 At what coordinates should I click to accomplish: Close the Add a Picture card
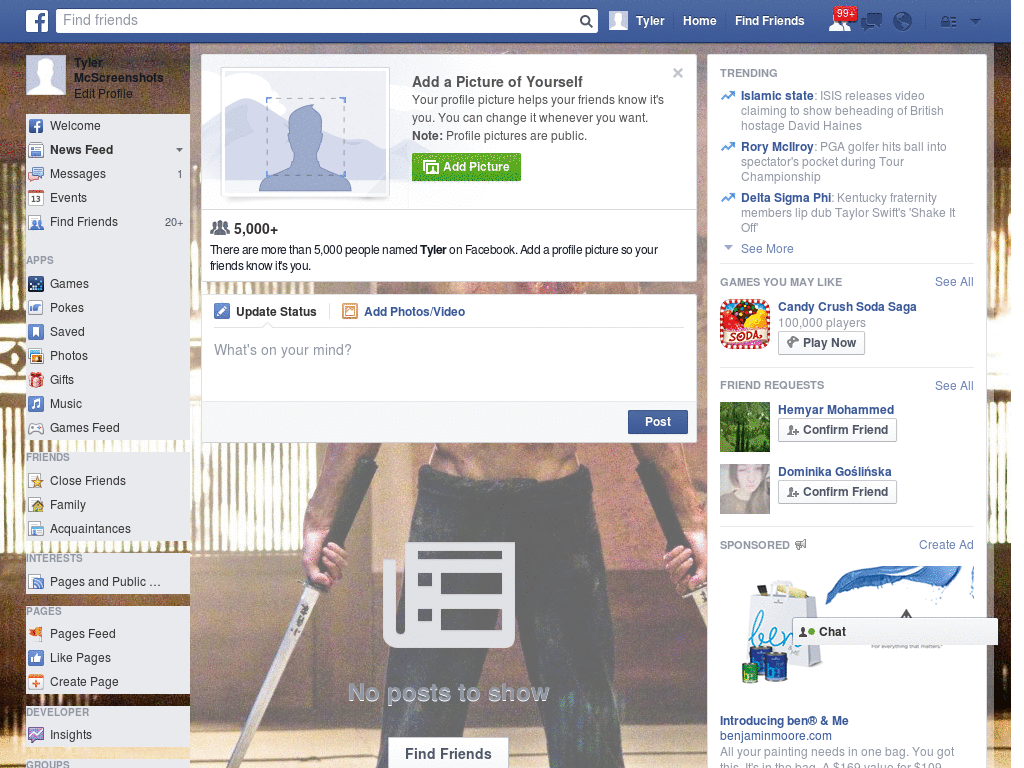pyautogui.click(x=678, y=73)
